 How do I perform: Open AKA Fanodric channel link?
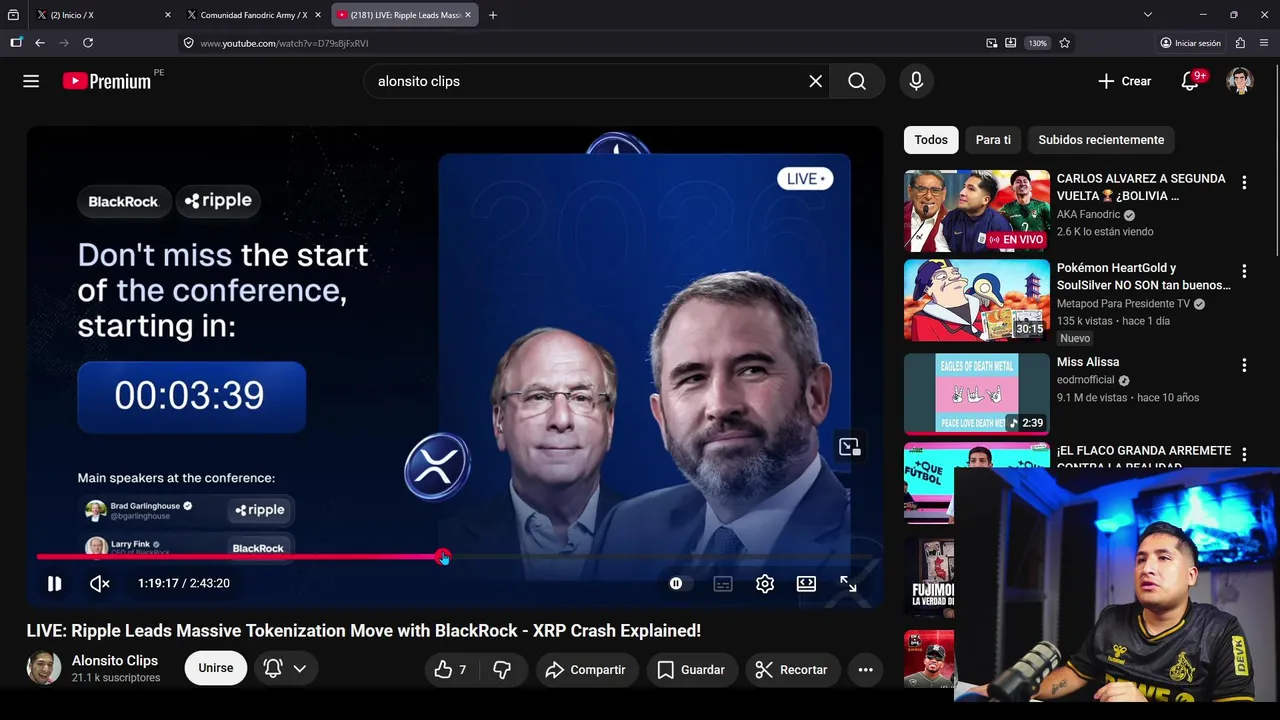[1088, 215]
